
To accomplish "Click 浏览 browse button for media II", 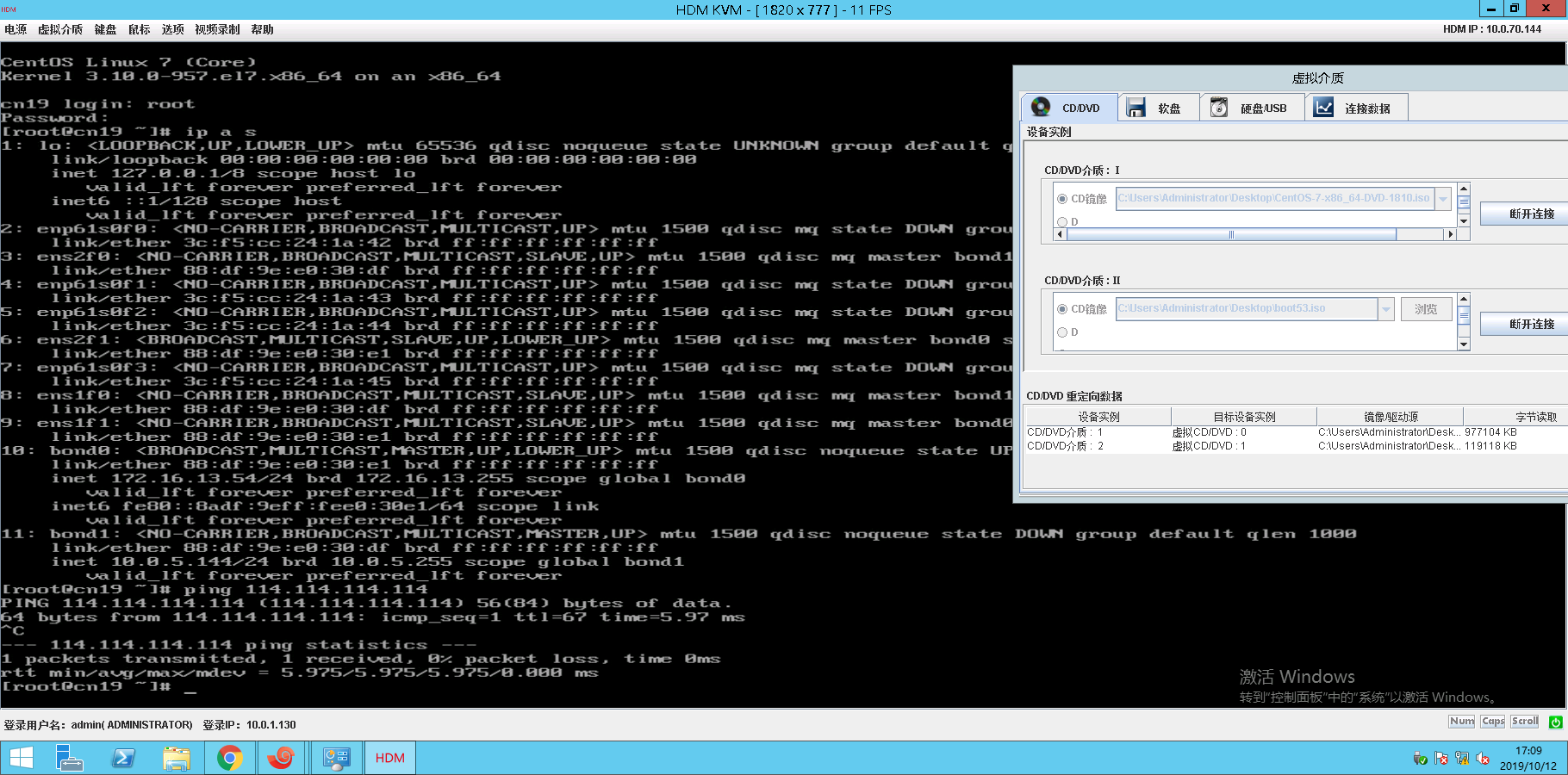I will (x=1426, y=309).
